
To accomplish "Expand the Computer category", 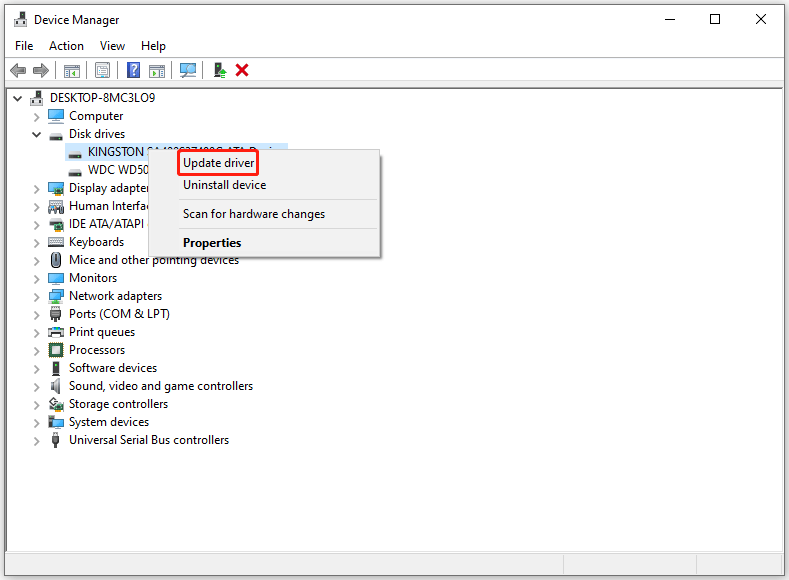I will tap(36, 117).
